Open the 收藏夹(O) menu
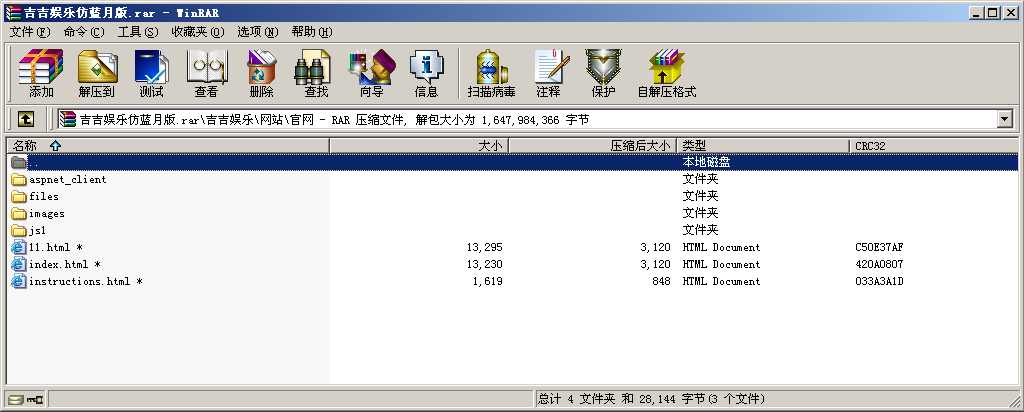This screenshot has height=412, width=1024. pyautogui.click(x=197, y=32)
